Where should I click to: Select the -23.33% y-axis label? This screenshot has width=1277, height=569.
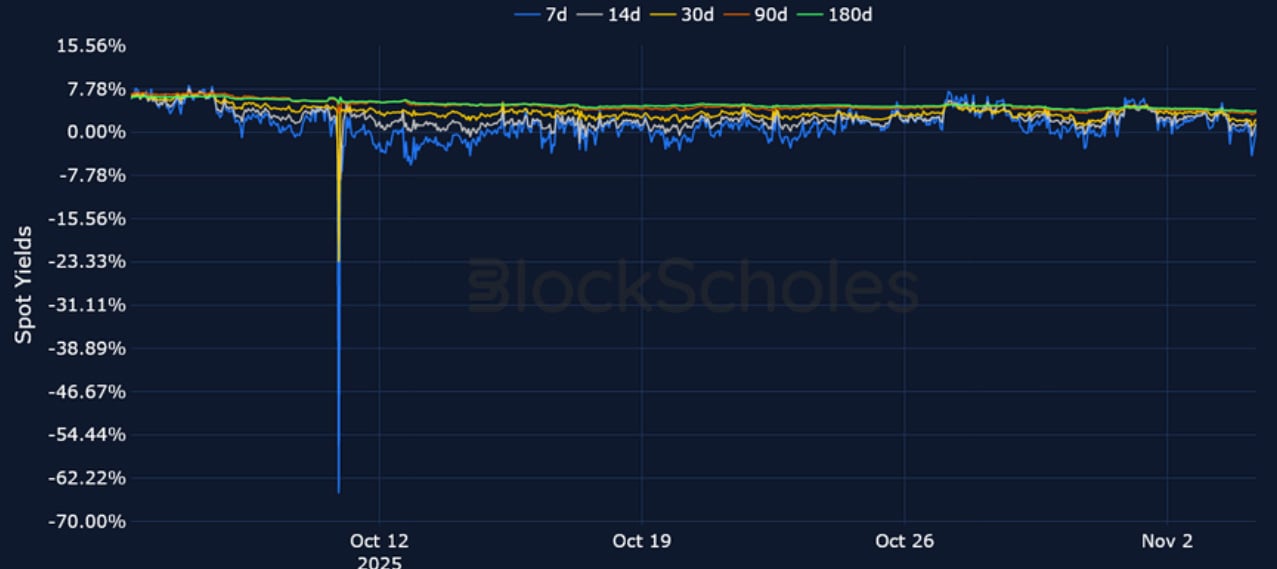(x=88, y=262)
